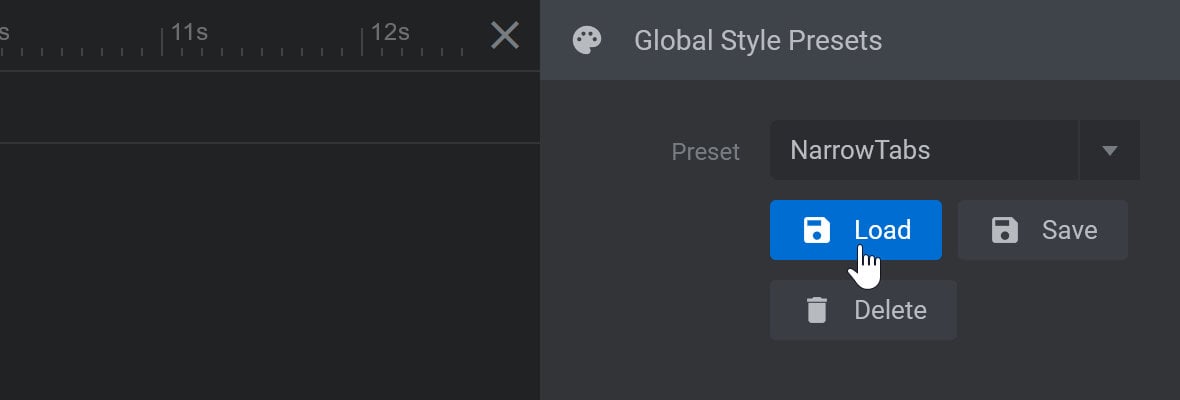Viewport: 1180px width, 400px height.
Task: Close the timeline with the X icon
Action: point(505,35)
